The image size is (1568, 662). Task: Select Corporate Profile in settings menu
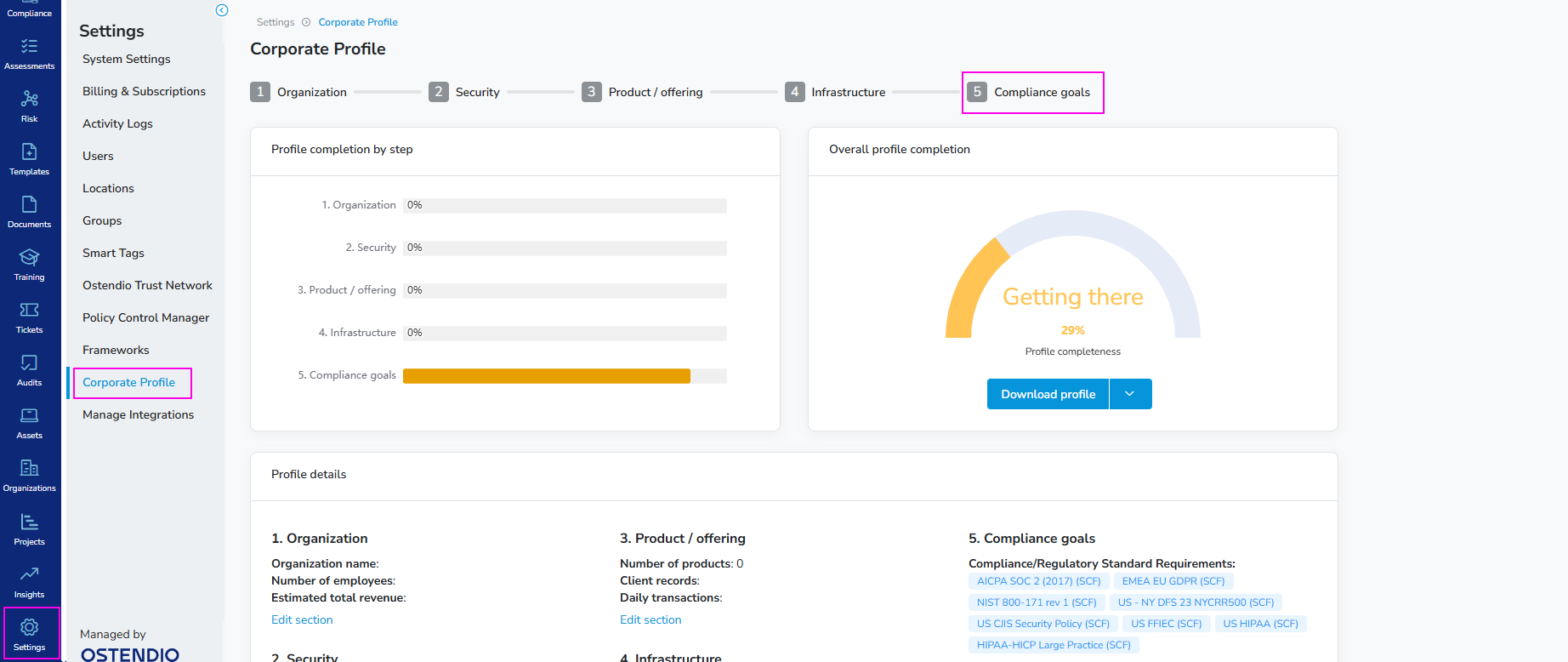click(128, 382)
